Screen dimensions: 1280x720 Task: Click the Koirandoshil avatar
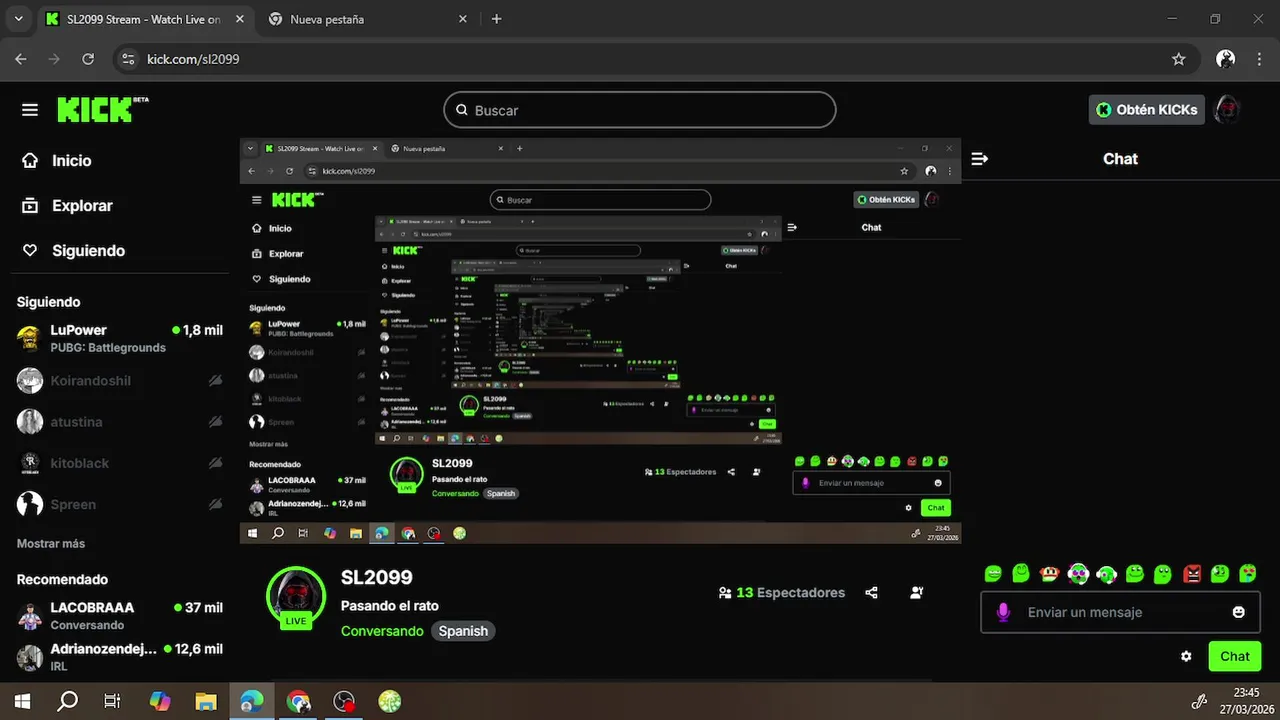(x=30, y=381)
